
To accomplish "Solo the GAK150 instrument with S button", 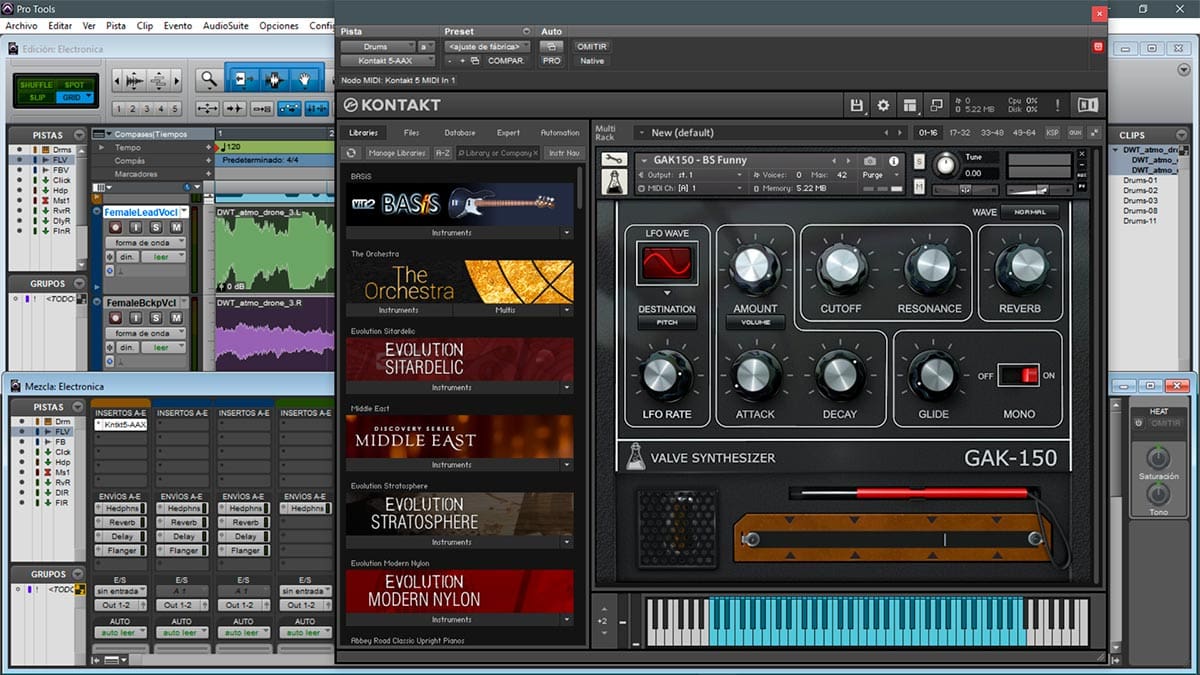I will click(919, 162).
